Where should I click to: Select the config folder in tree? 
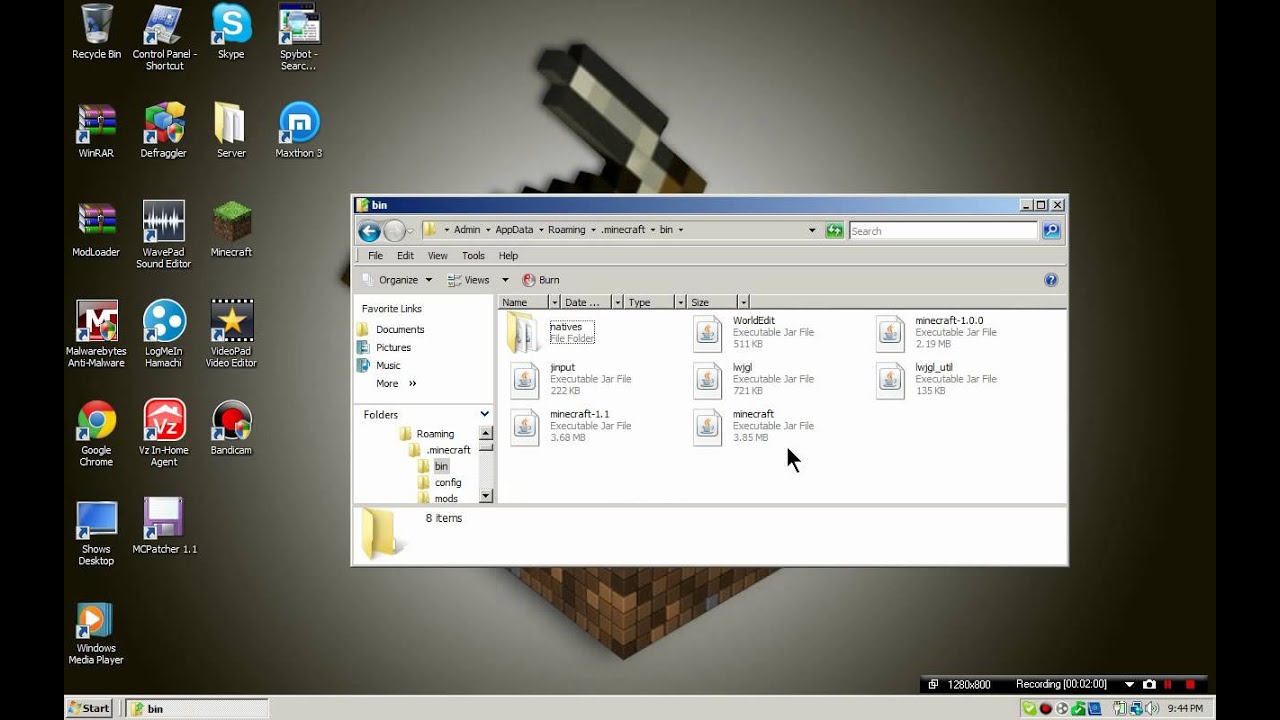click(448, 482)
